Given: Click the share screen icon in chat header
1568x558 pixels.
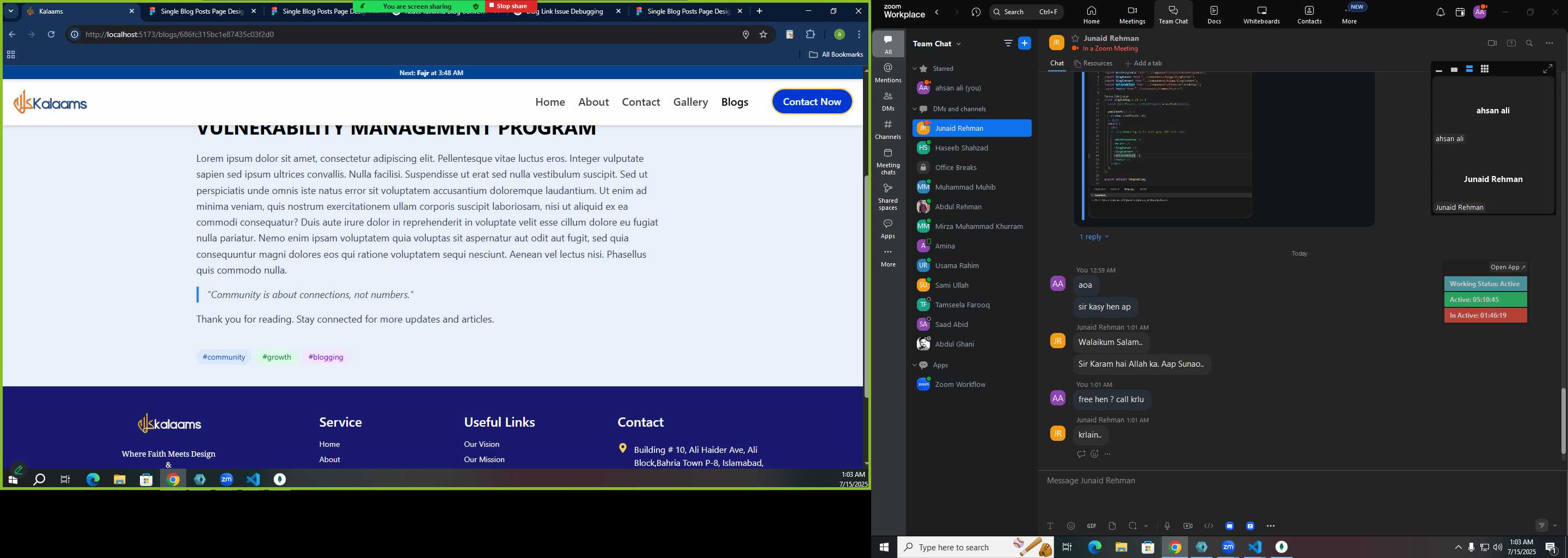Looking at the screenshot, I should [1511, 43].
